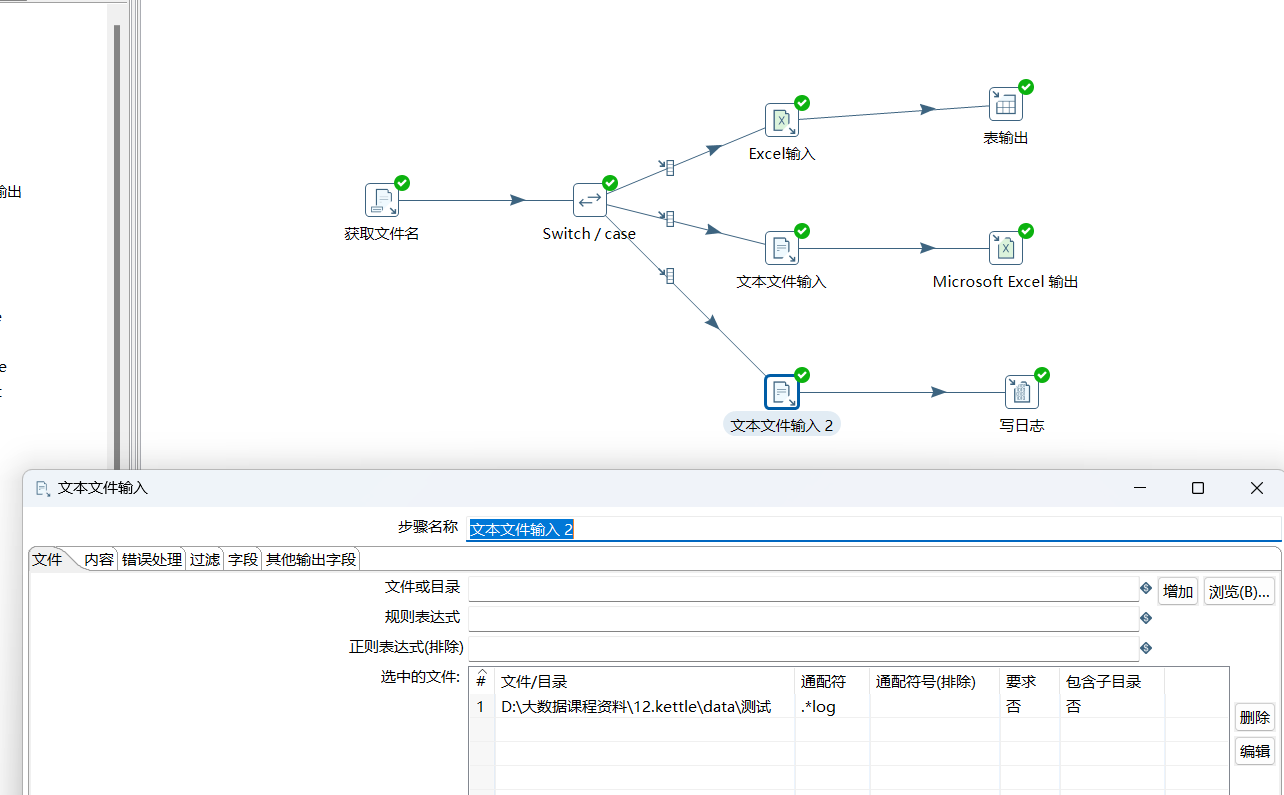Click the Switch / case label
Screen dimensions: 1284x795
pos(589,234)
